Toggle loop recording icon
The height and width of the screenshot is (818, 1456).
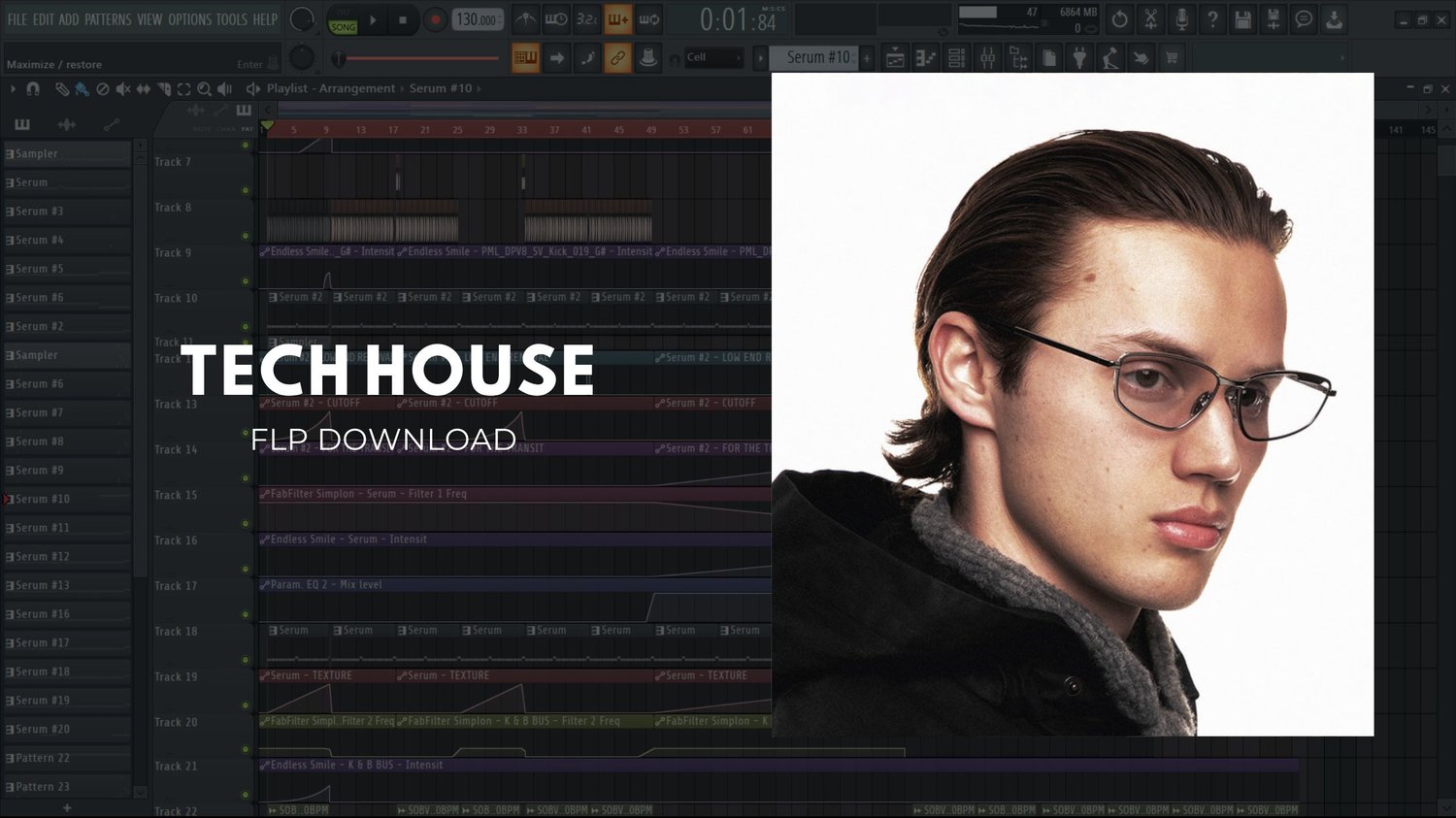click(649, 19)
